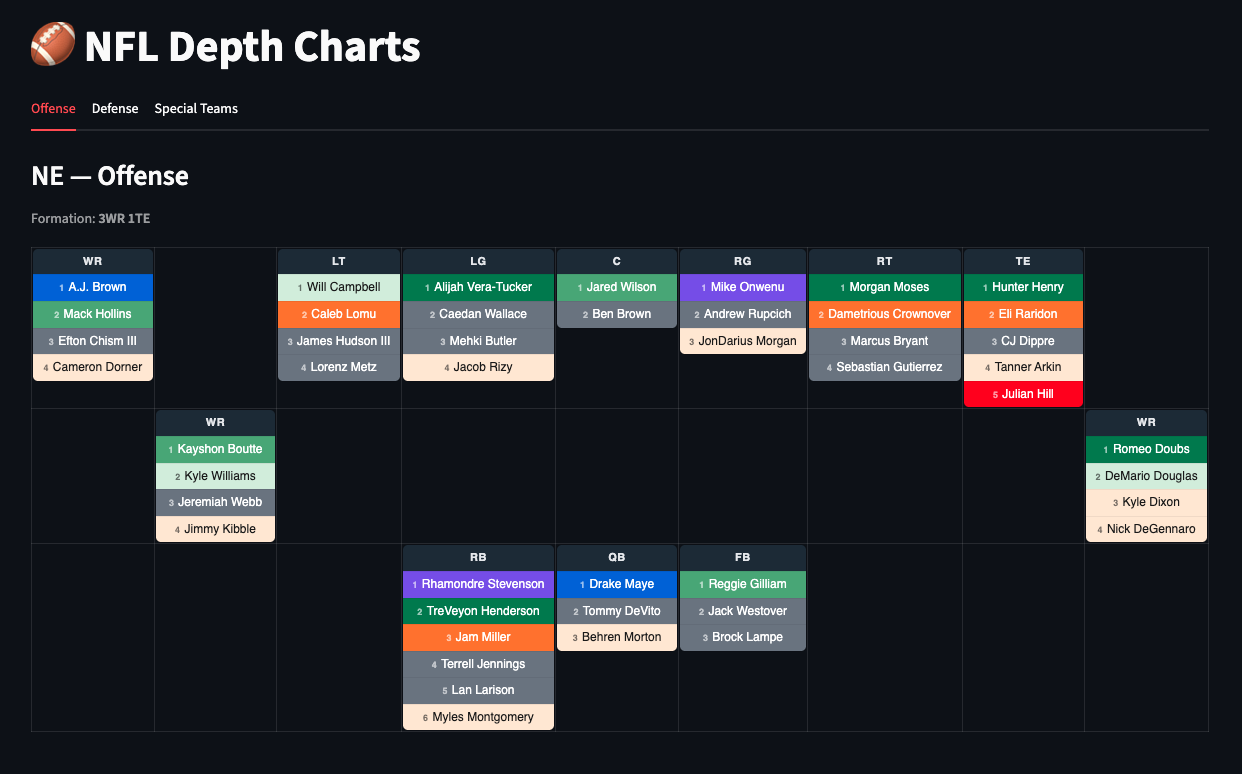Click Jimmy Kibble player card

(x=215, y=529)
